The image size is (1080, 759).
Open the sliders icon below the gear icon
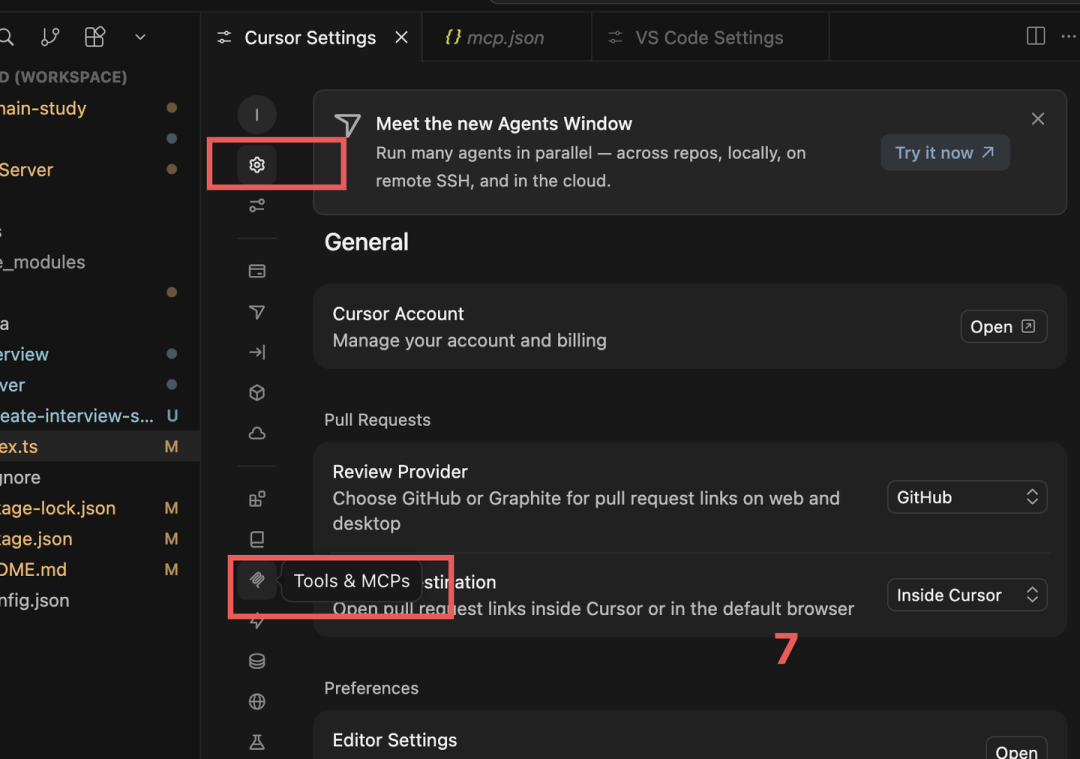coord(257,205)
